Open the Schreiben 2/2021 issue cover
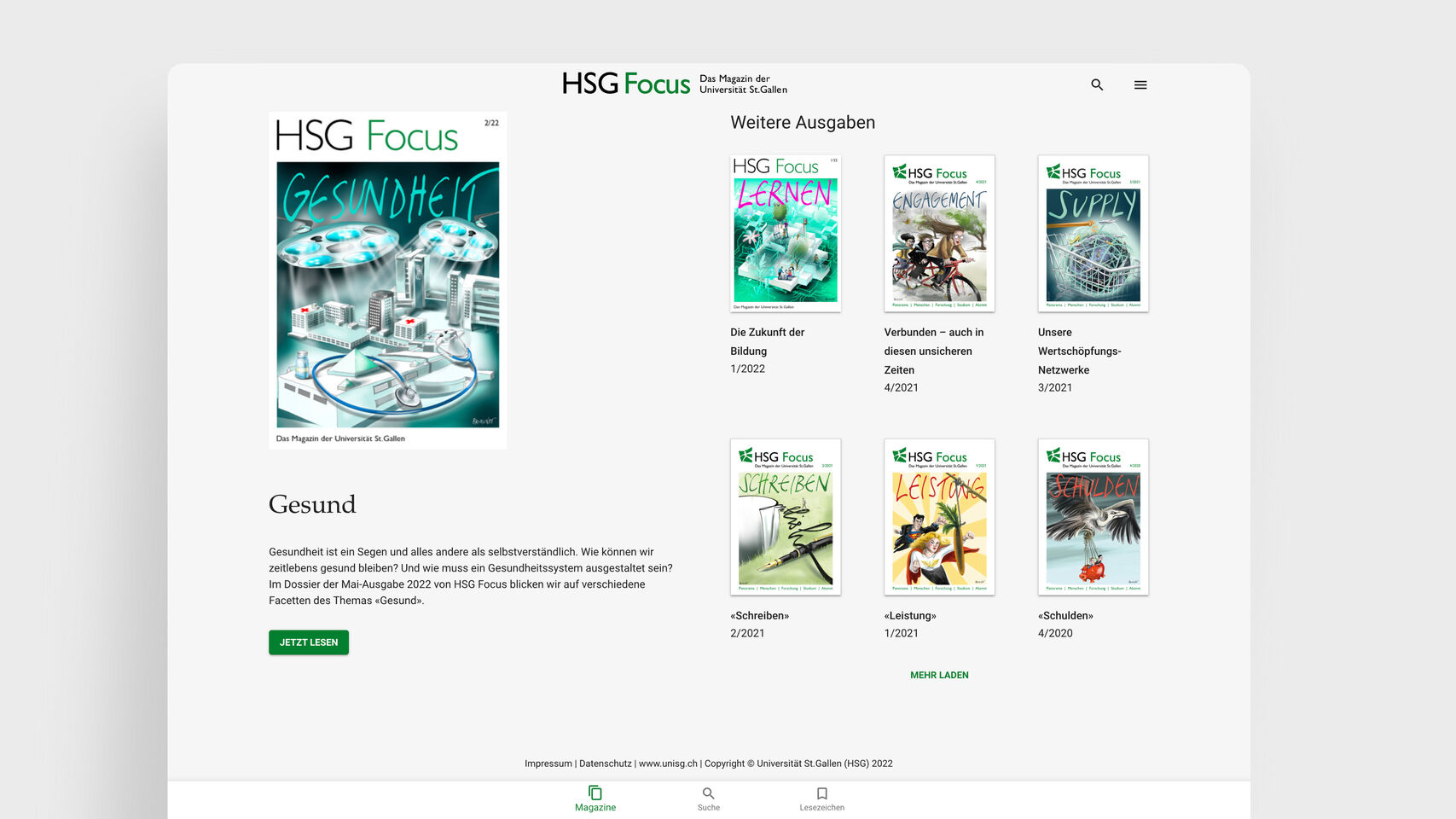The width and height of the screenshot is (1456, 819). [786, 517]
